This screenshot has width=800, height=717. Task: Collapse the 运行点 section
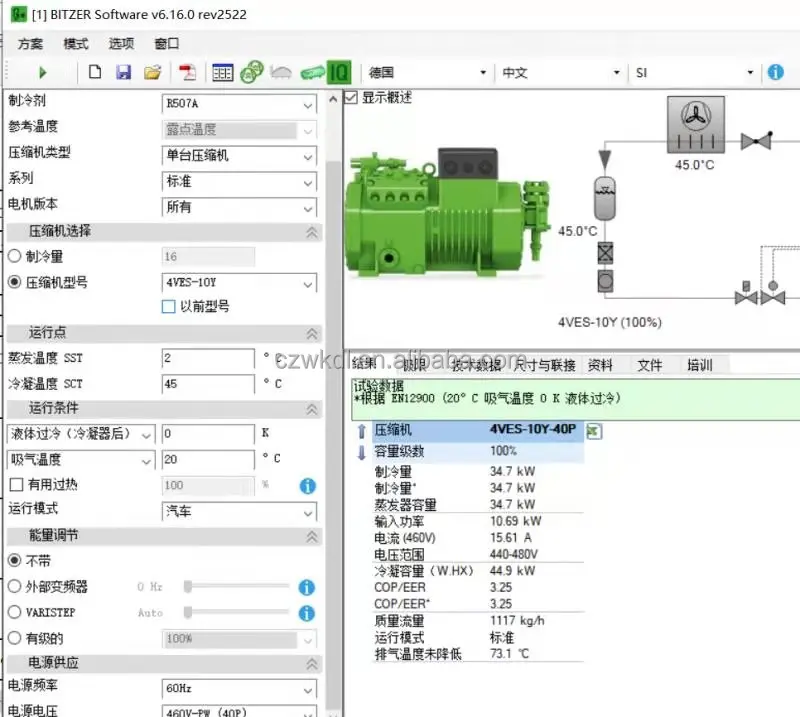tap(312, 334)
